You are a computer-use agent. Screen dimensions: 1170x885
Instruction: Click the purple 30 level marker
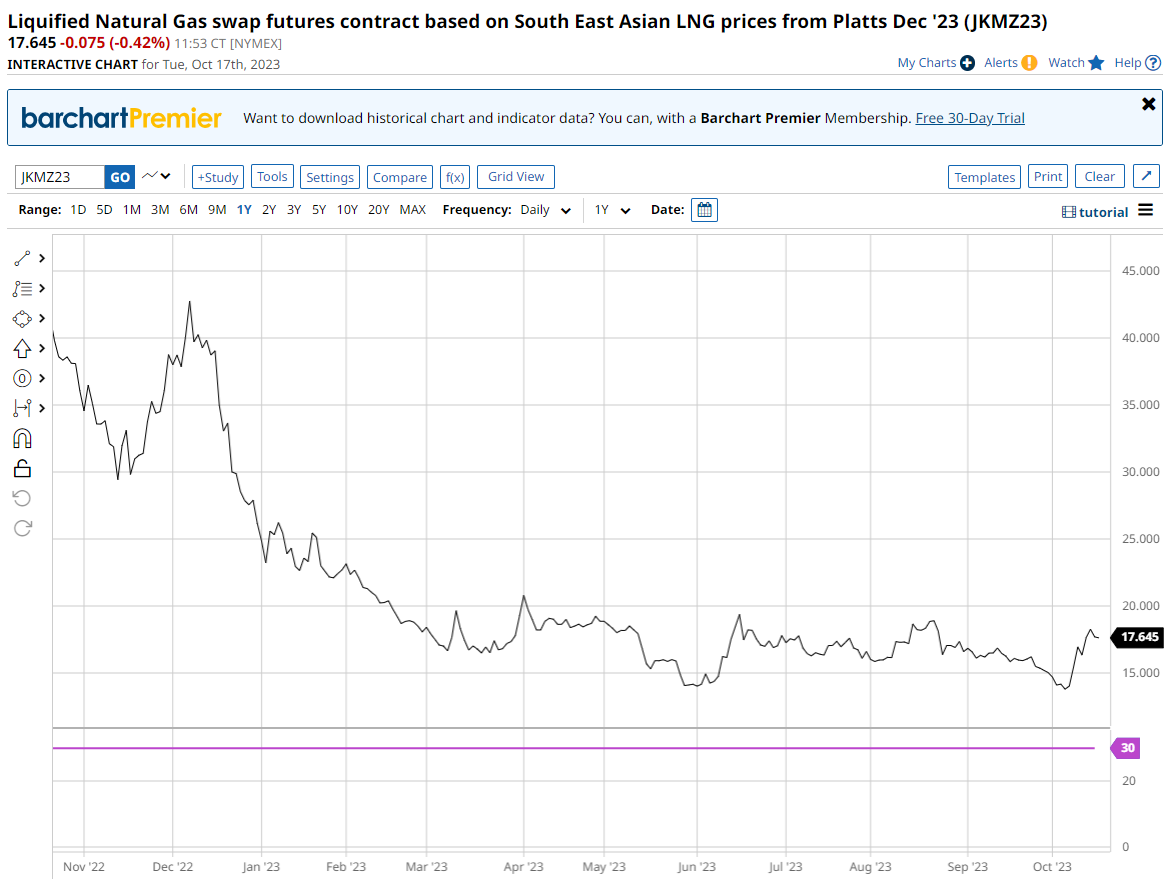1127,748
